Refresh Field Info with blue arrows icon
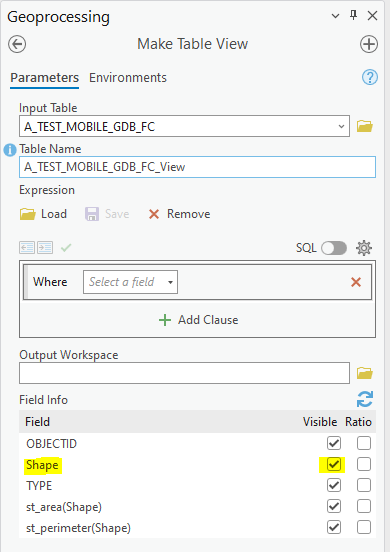Viewport: 390px width, 552px height. [x=365, y=399]
